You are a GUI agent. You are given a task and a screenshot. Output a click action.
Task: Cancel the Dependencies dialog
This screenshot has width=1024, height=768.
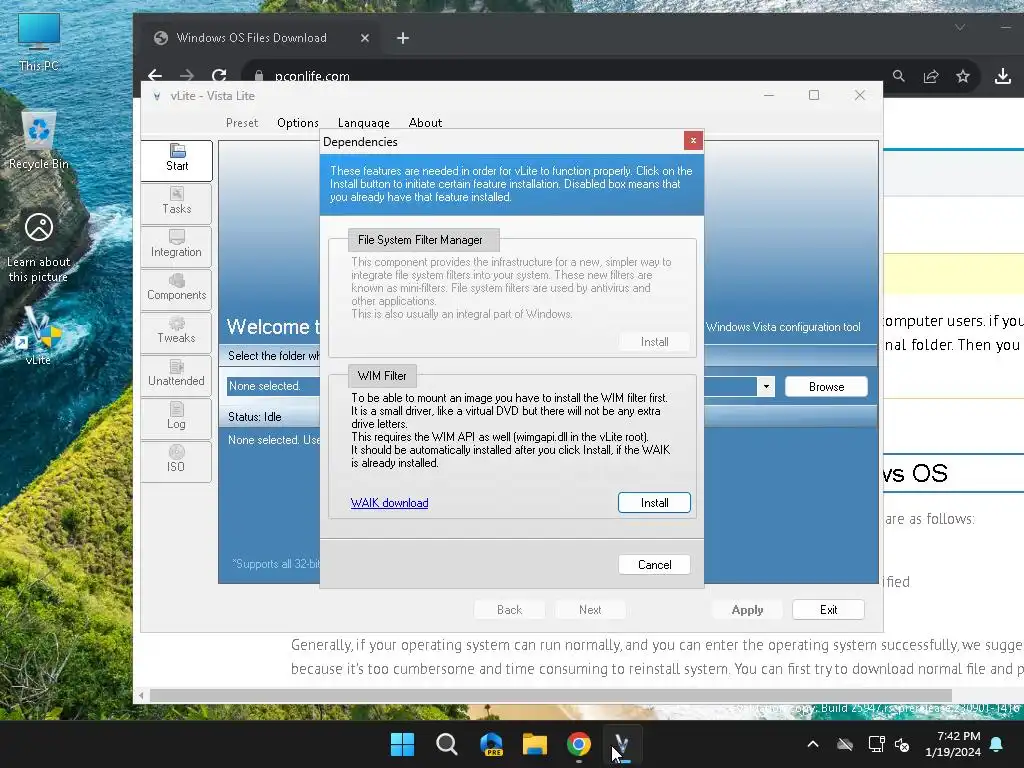click(x=654, y=565)
